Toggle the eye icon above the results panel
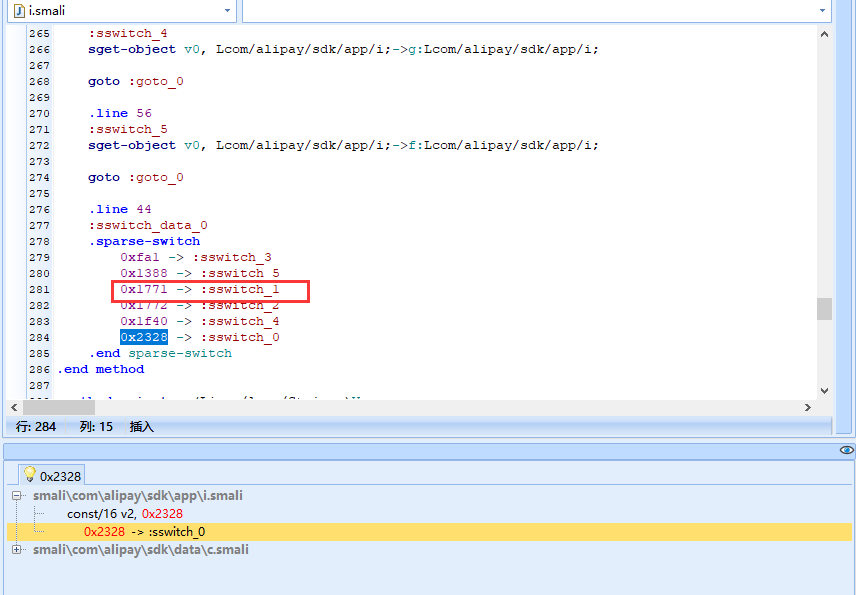The width and height of the screenshot is (856, 595). click(847, 450)
